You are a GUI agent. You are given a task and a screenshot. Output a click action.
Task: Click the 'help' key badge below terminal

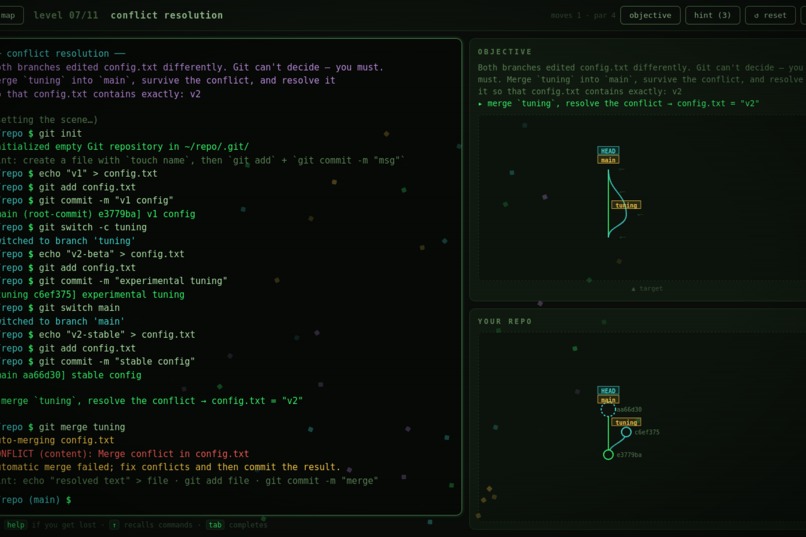point(15,525)
